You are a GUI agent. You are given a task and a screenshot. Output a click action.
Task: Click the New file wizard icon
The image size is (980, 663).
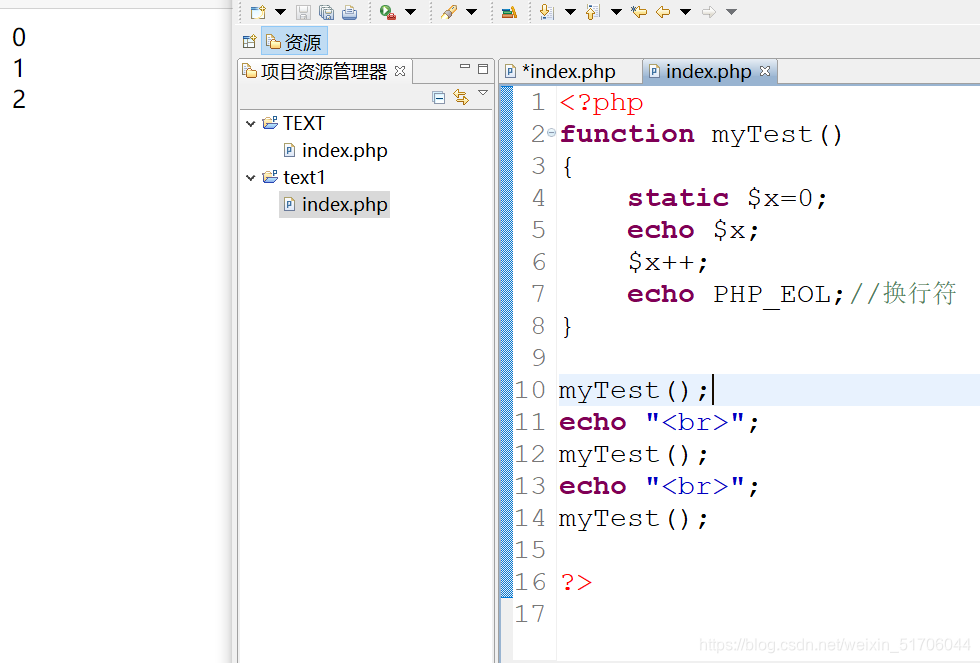pyautogui.click(x=258, y=12)
